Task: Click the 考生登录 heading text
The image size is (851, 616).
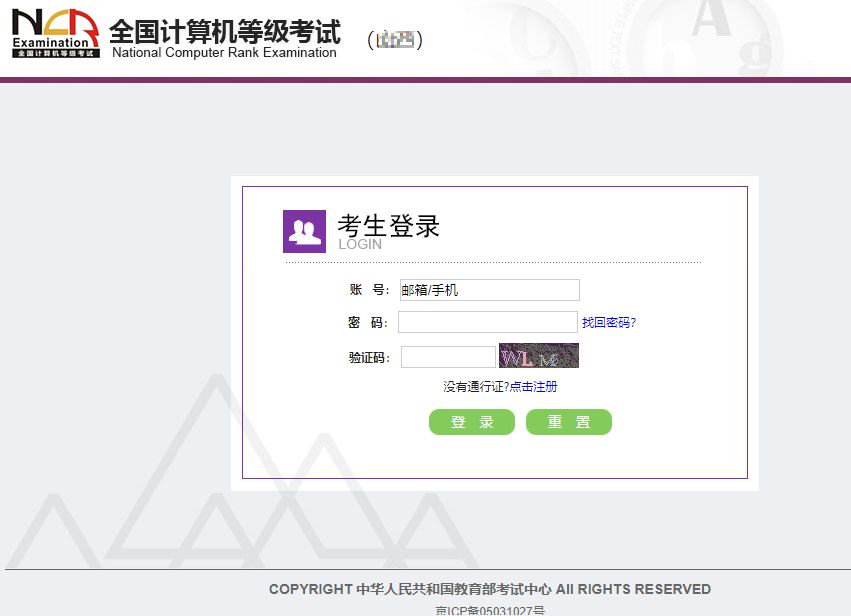Action: [x=389, y=226]
